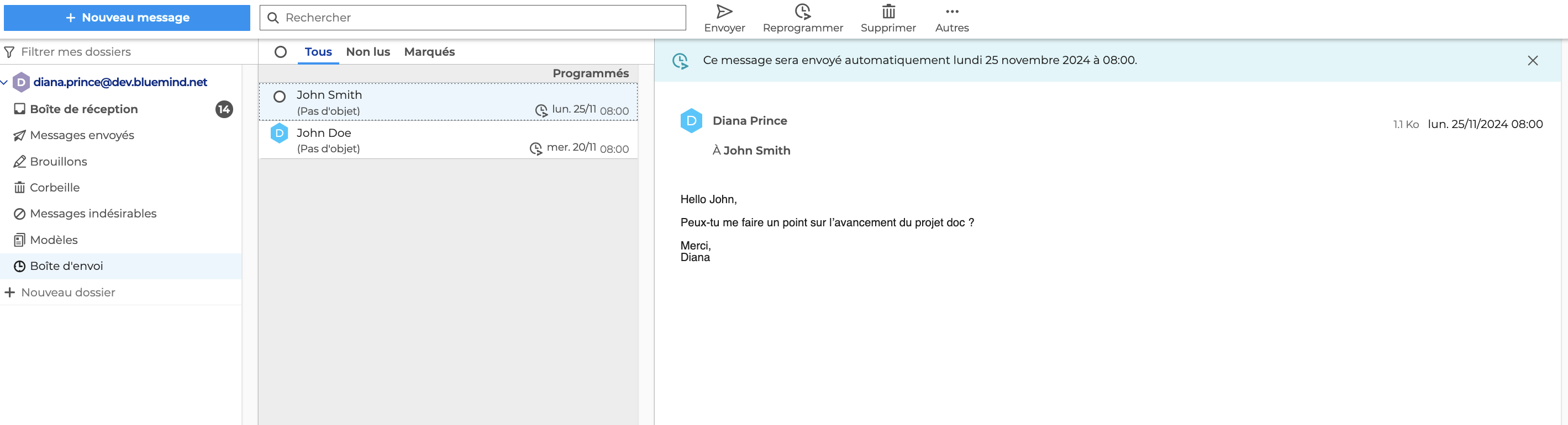Viewport: 1568px width, 425px height.
Task: Select the John Smith message checkbox
Action: tap(280, 97)
